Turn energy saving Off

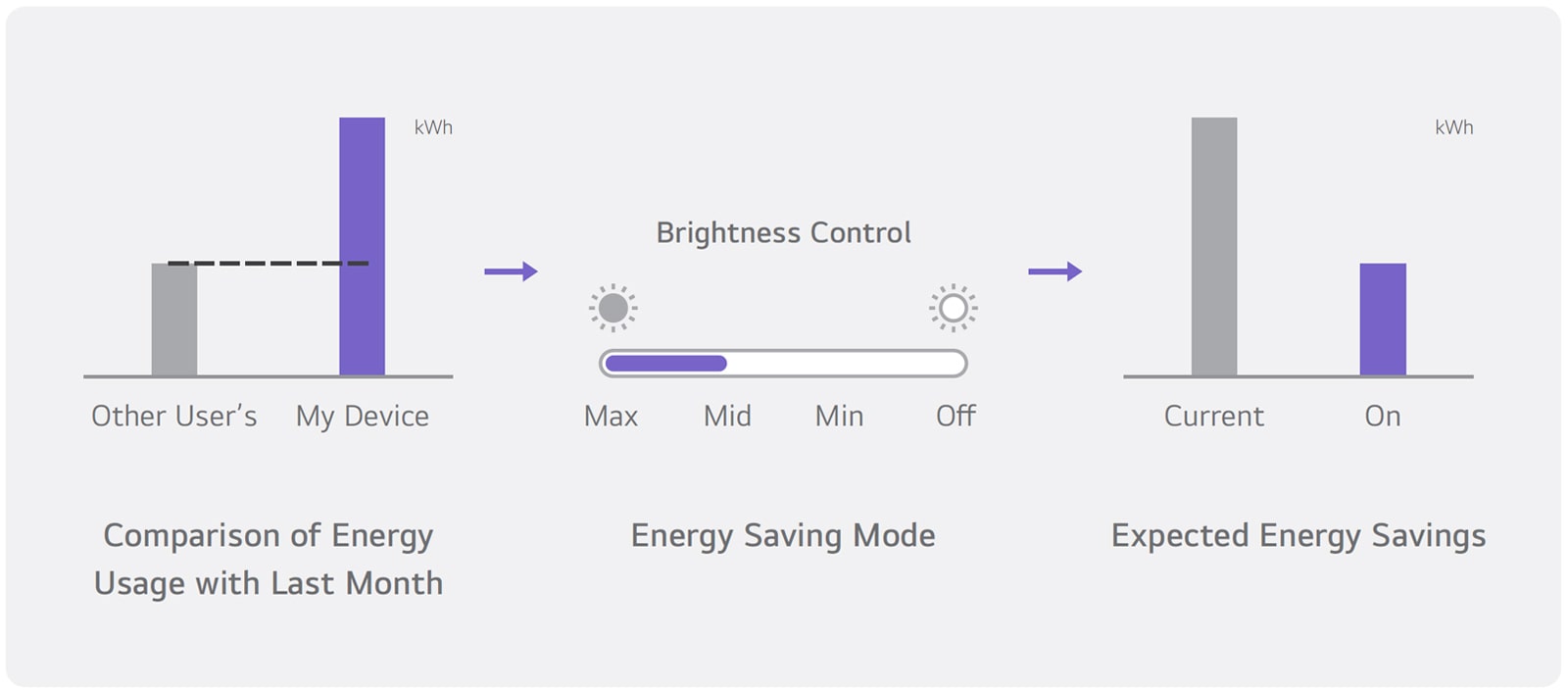(x=955, y=417)
